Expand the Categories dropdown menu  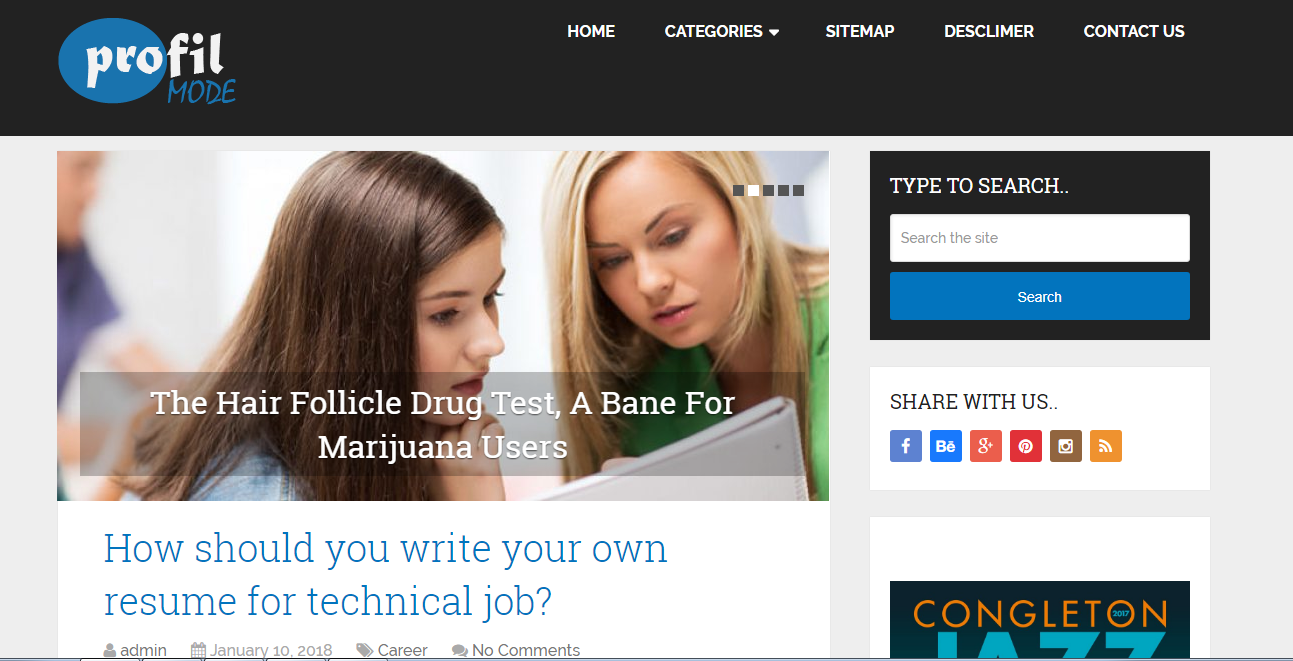pos(721,31)
